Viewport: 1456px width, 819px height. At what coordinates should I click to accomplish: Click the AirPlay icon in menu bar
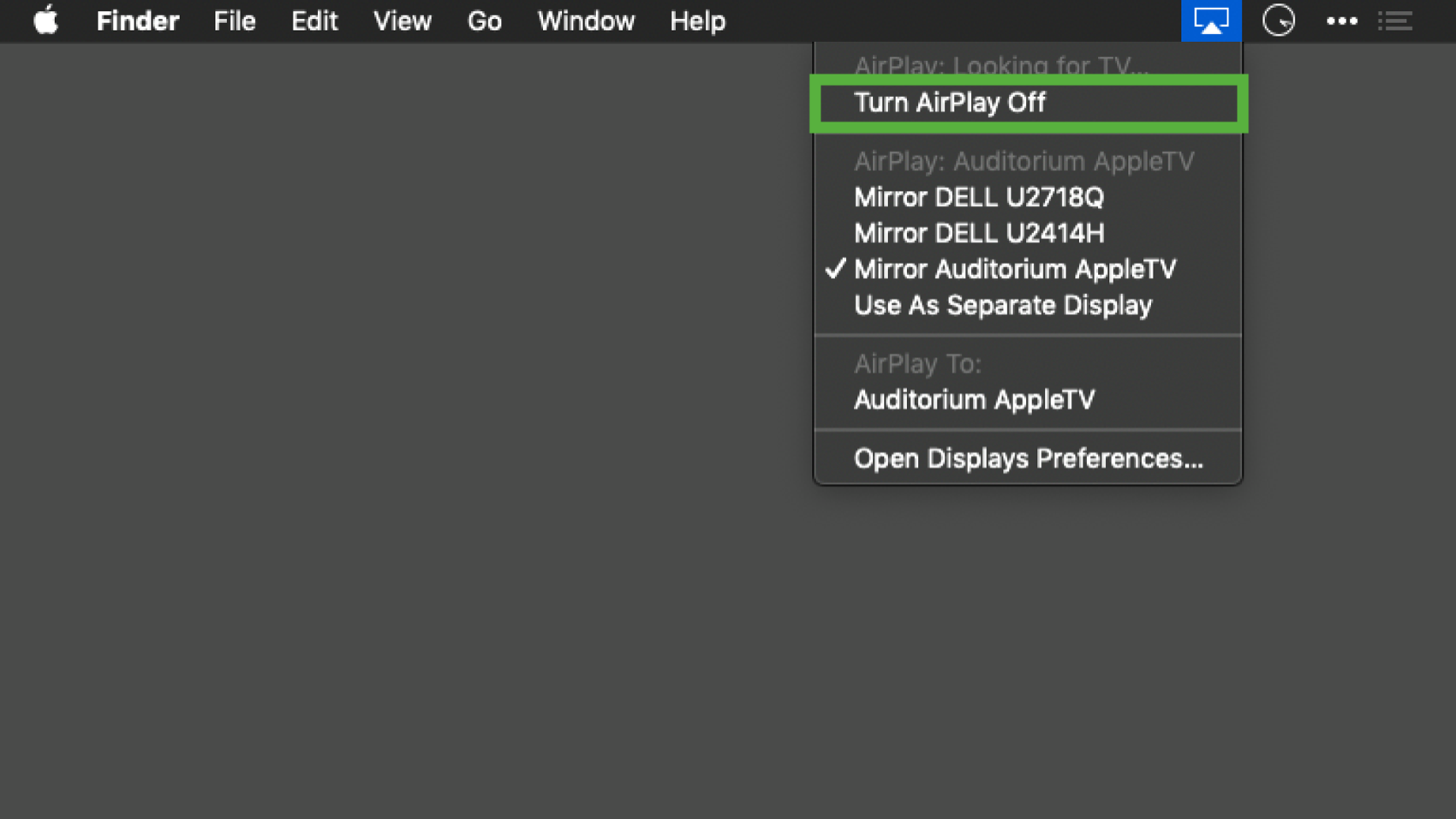click(1210, 21)
